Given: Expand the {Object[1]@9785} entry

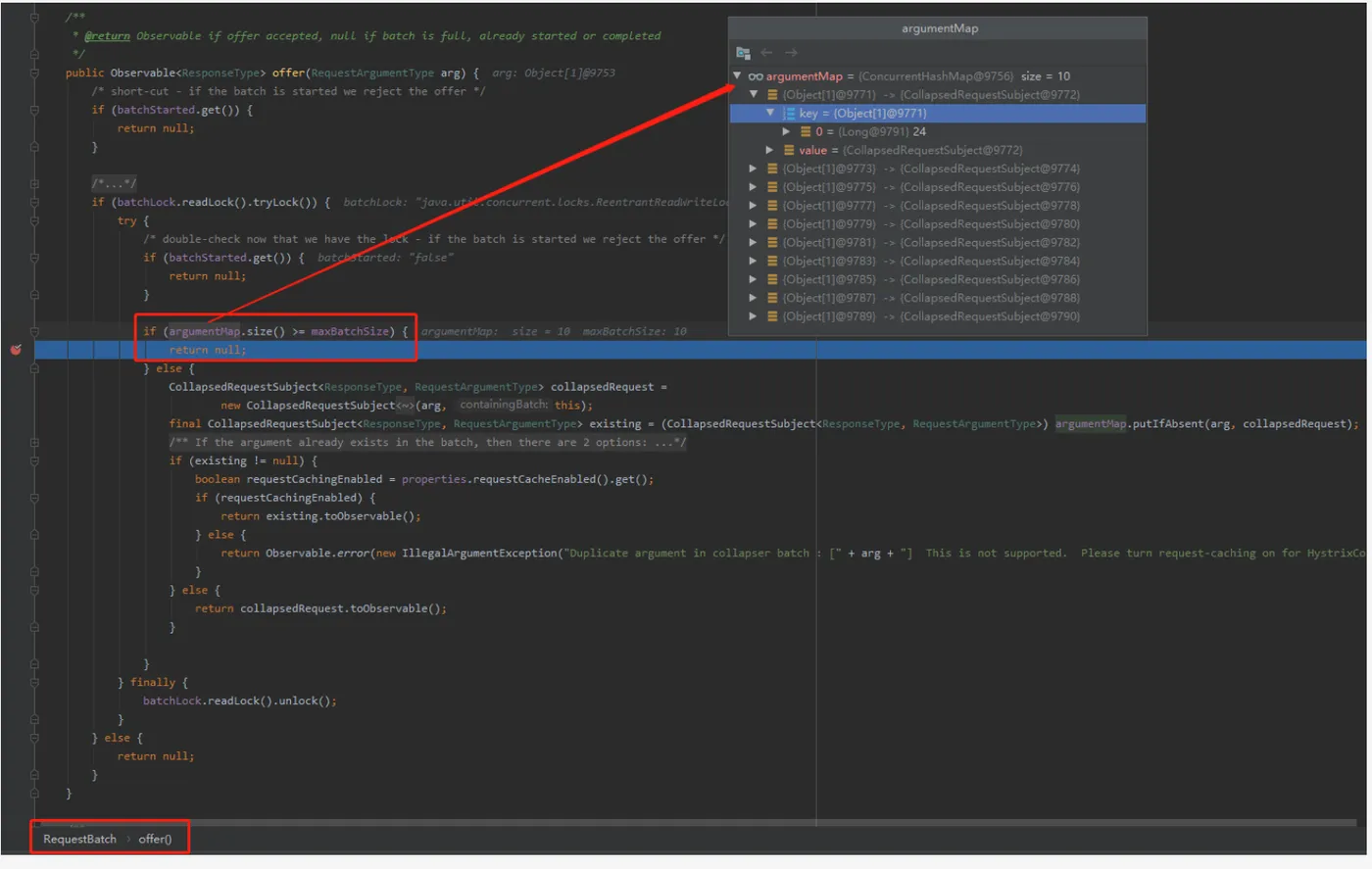Looking at the screenshot, I should [x=753, y=279].
